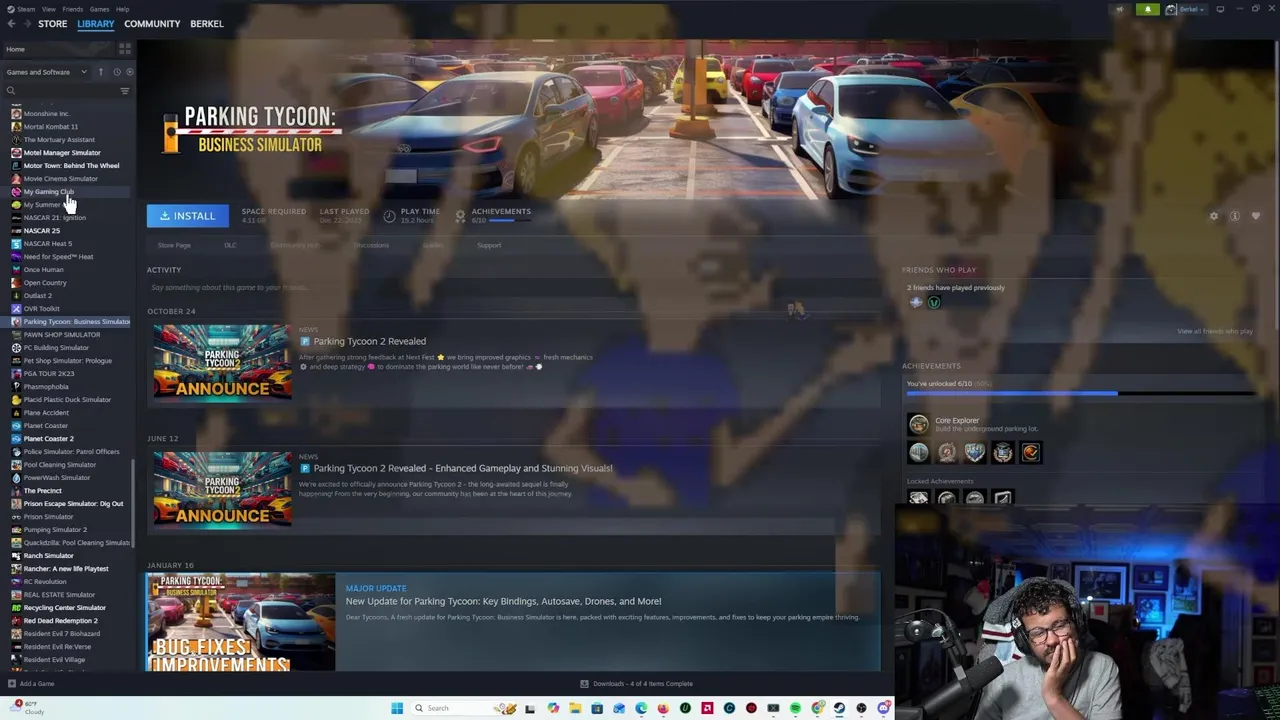Expand Games and Software dropdown
This screenshot has width=1280, height=720.
point(46,72)
